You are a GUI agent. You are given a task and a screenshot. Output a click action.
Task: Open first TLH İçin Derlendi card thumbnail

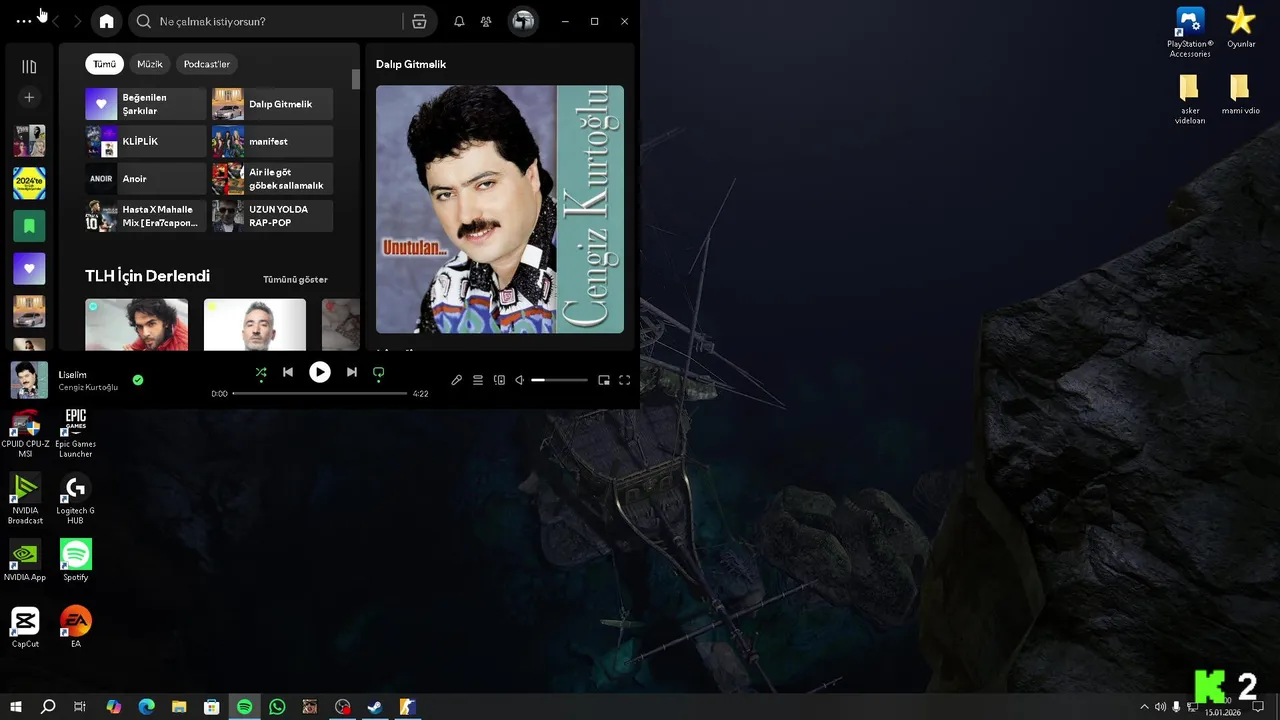coord(136,324)
